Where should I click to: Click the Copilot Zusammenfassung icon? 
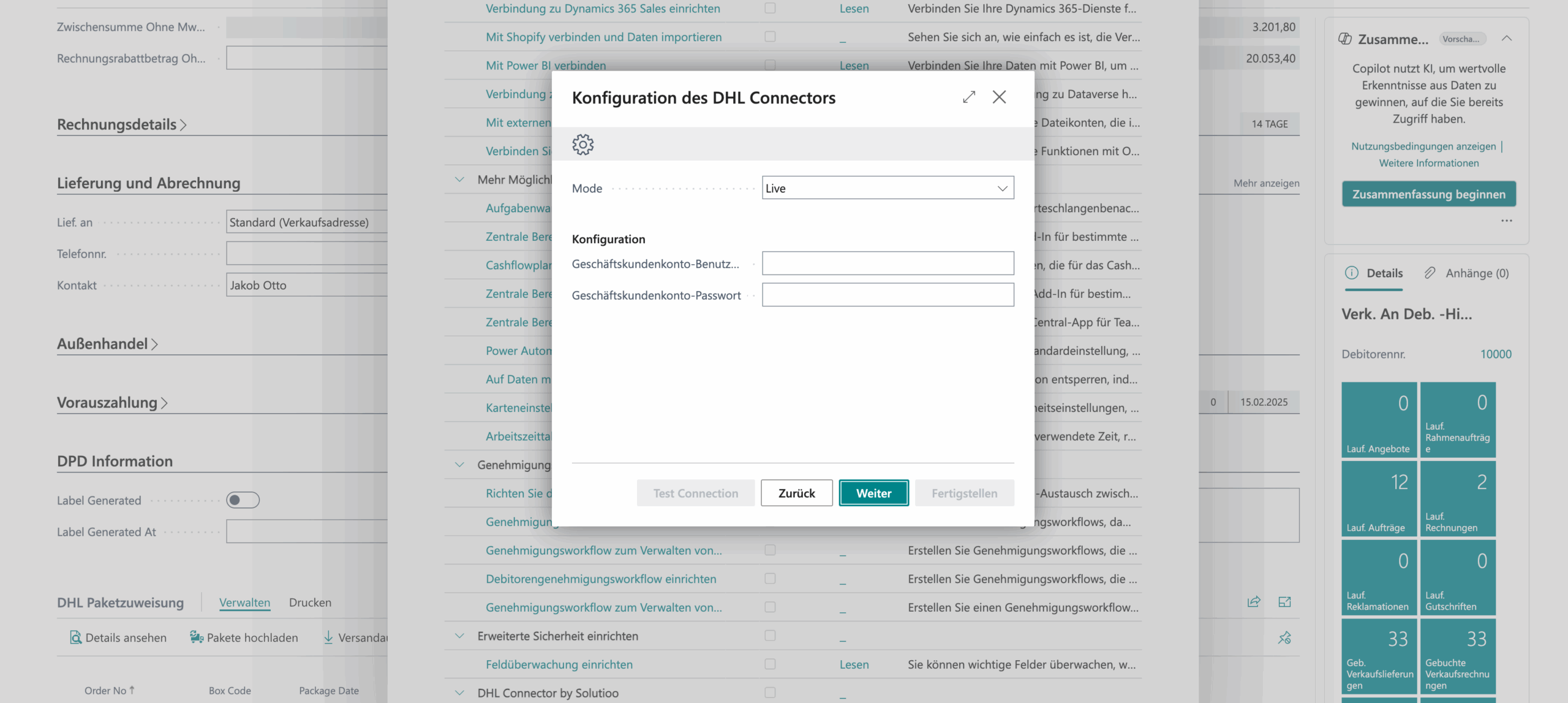point(1345,39)
